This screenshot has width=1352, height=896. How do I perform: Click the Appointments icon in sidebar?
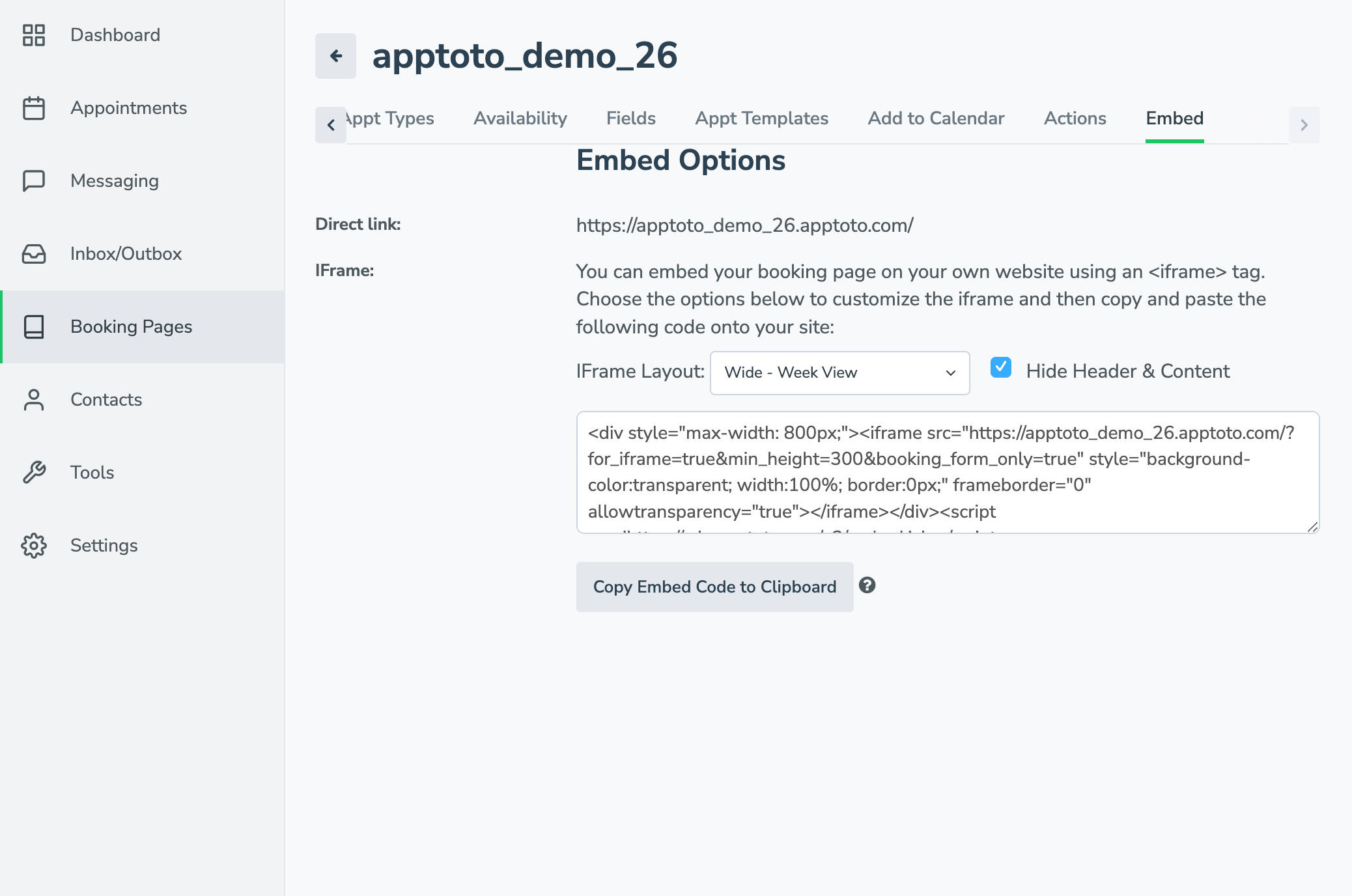coord(33,108)
